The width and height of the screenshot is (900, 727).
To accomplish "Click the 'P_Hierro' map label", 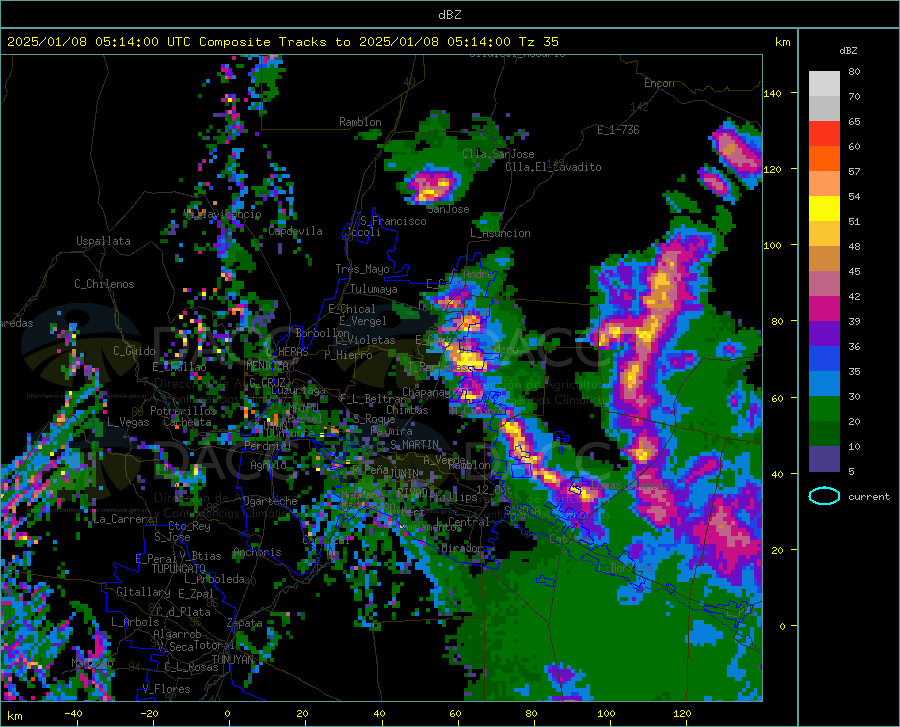I will pos(348,355).
